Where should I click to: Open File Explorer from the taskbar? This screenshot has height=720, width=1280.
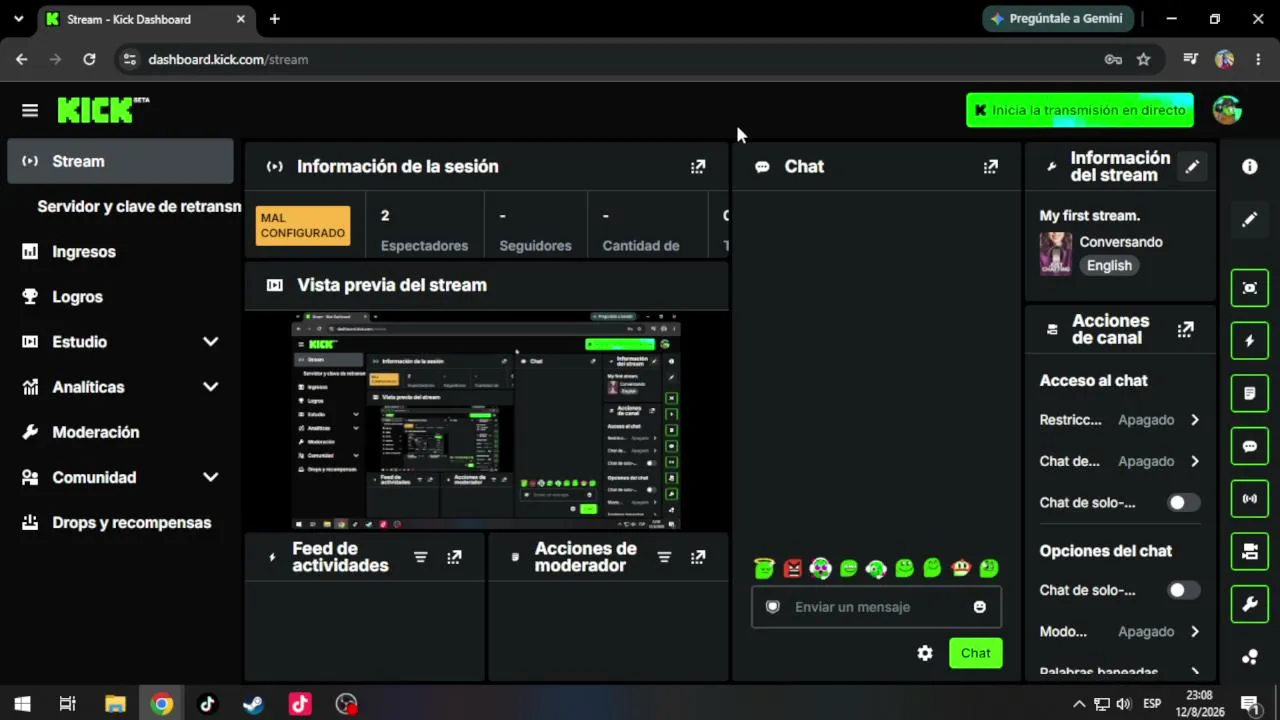(x=115, y=704)
